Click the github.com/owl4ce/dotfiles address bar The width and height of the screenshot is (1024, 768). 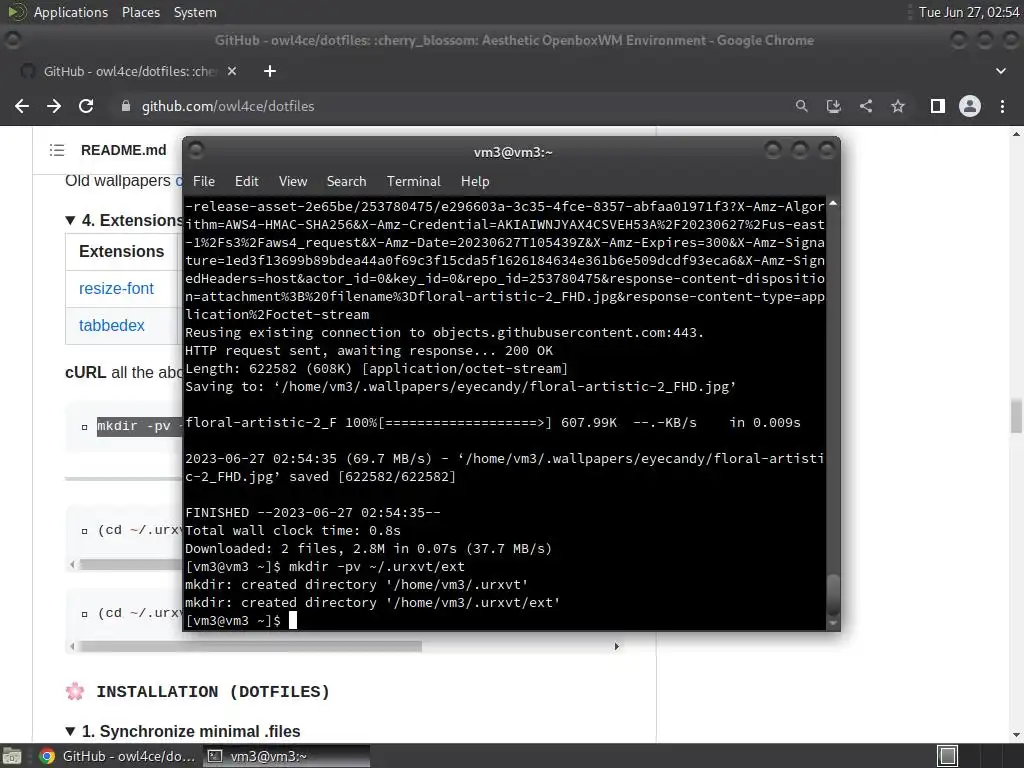[x=228, y=106]
